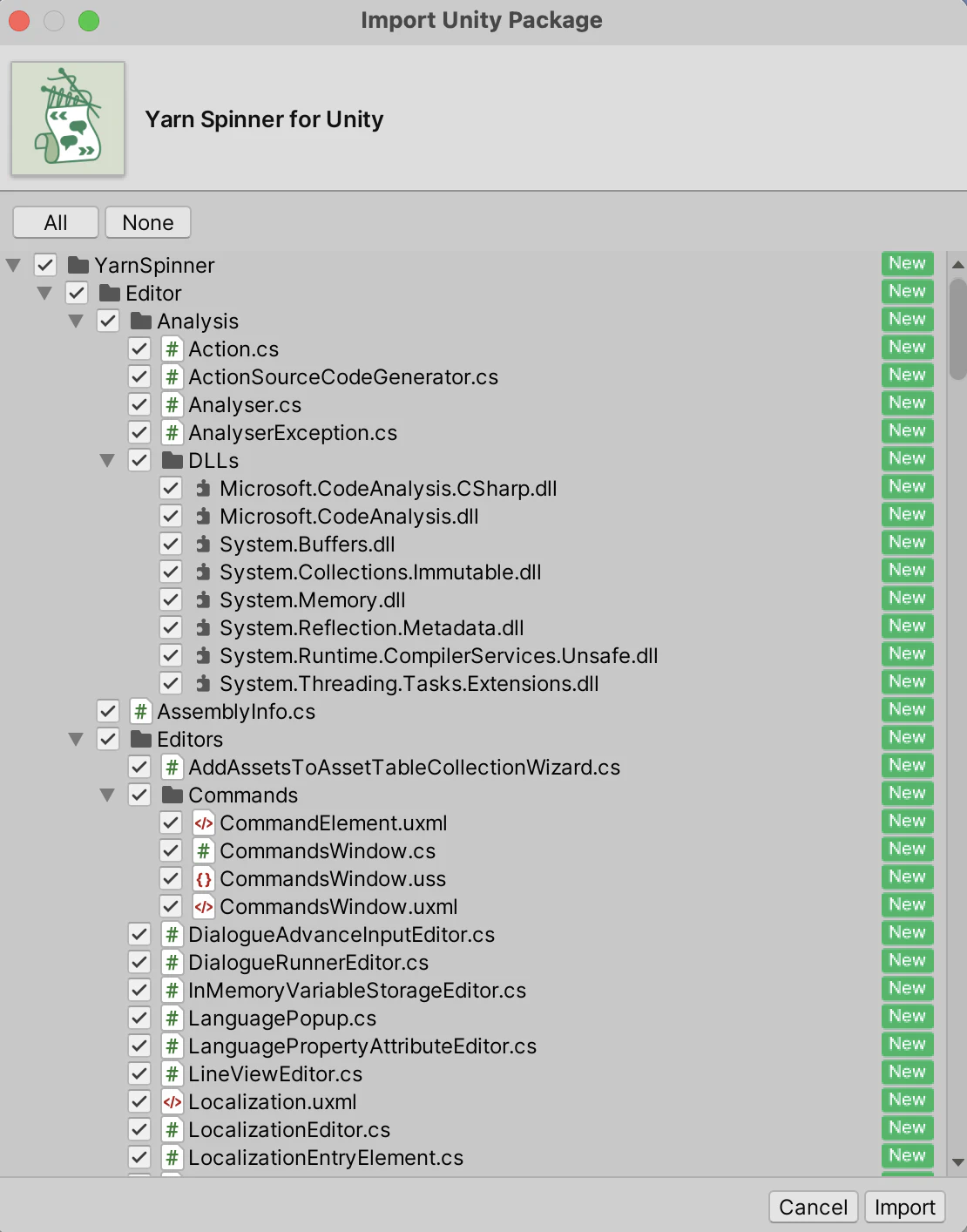Viewport: 967px width, 1232px height.
Task: Click the Import button
Action: pos(904,1207)
